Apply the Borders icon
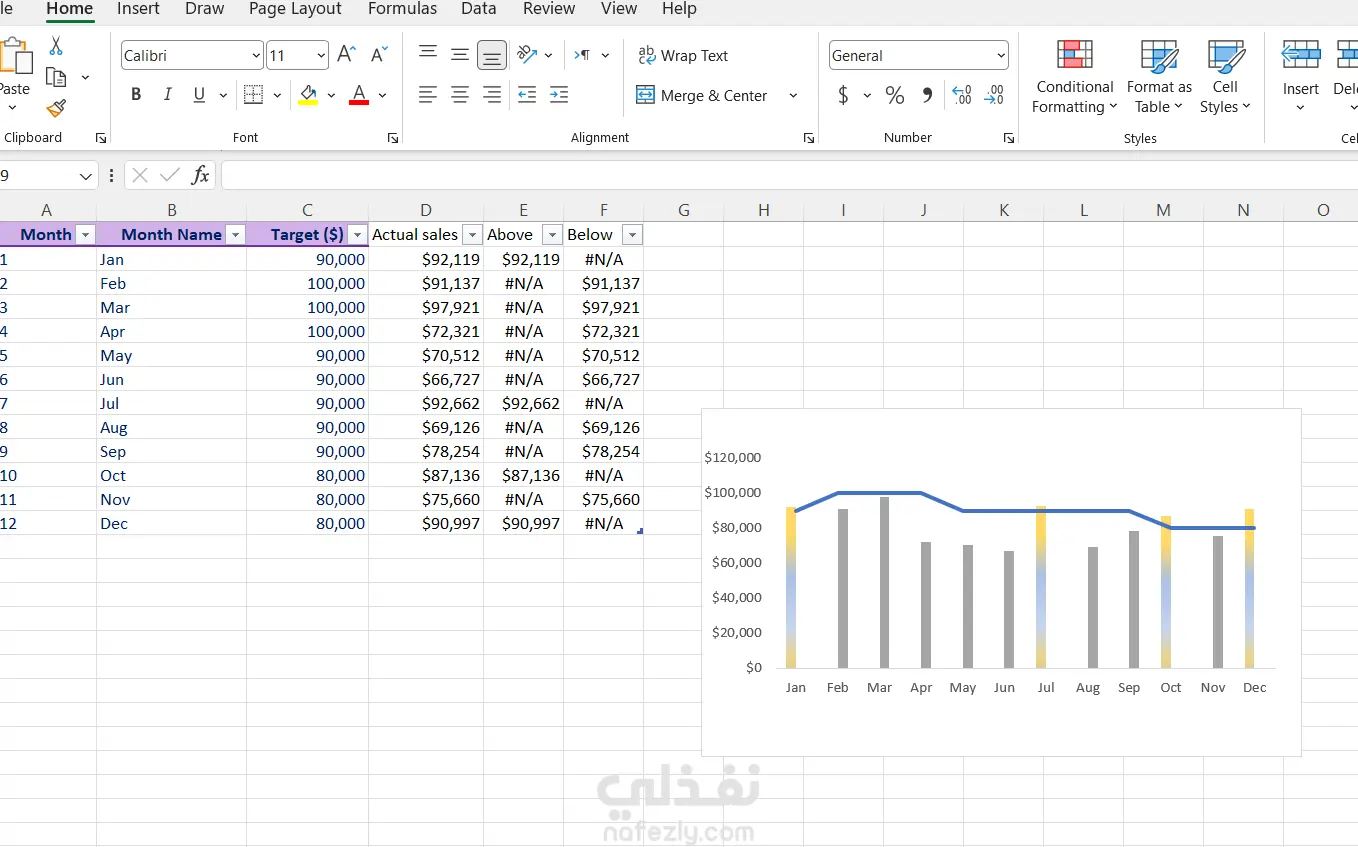This screenshot has width=1358, height=847. click(x=253, y=95)
